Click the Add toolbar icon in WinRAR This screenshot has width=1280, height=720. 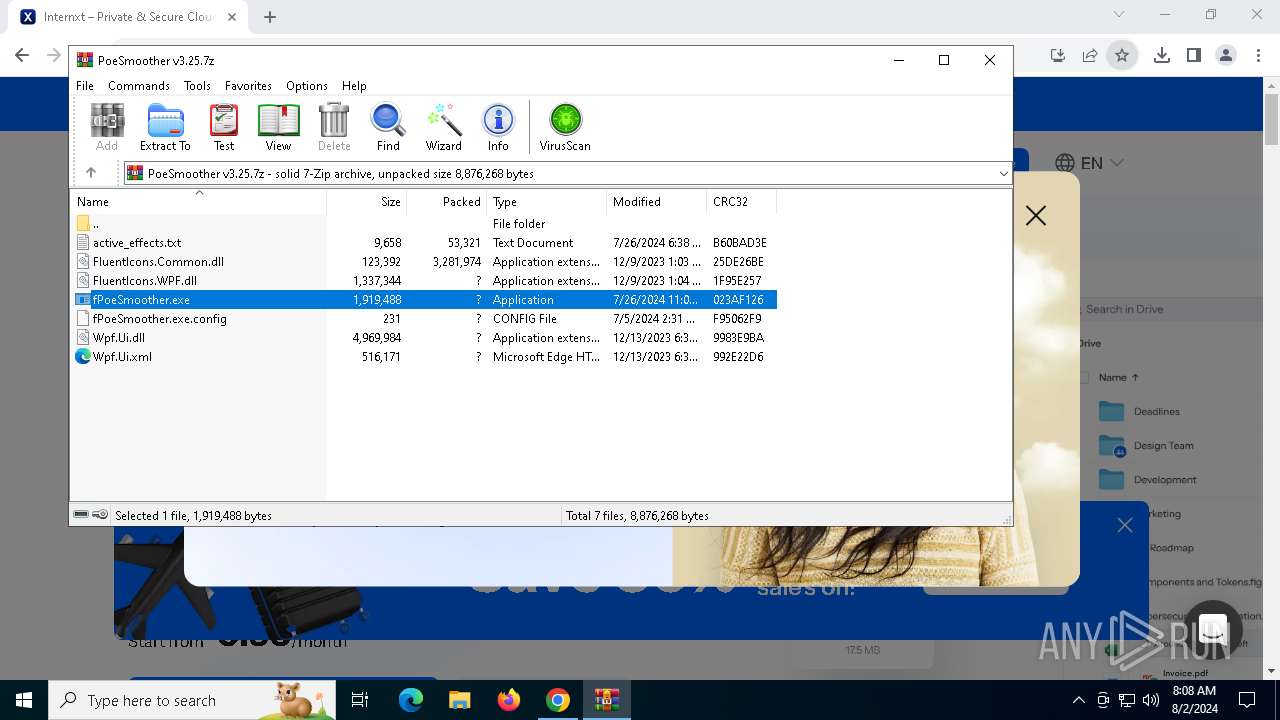point(107,127)
